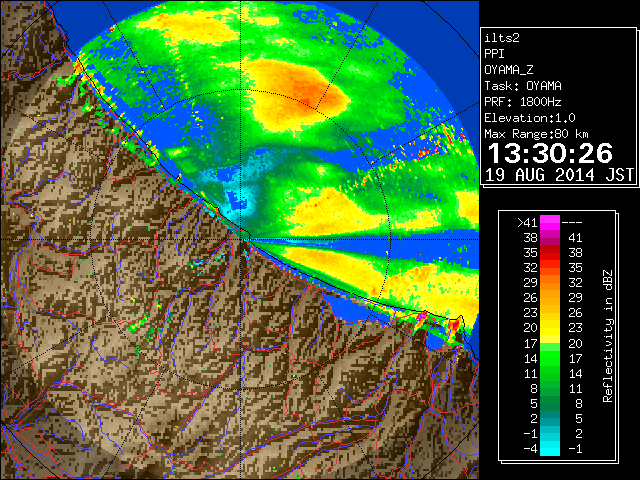Click the orange-red echo core north of radar
This screenshot has width=640, height=480.
pos(311,91)
